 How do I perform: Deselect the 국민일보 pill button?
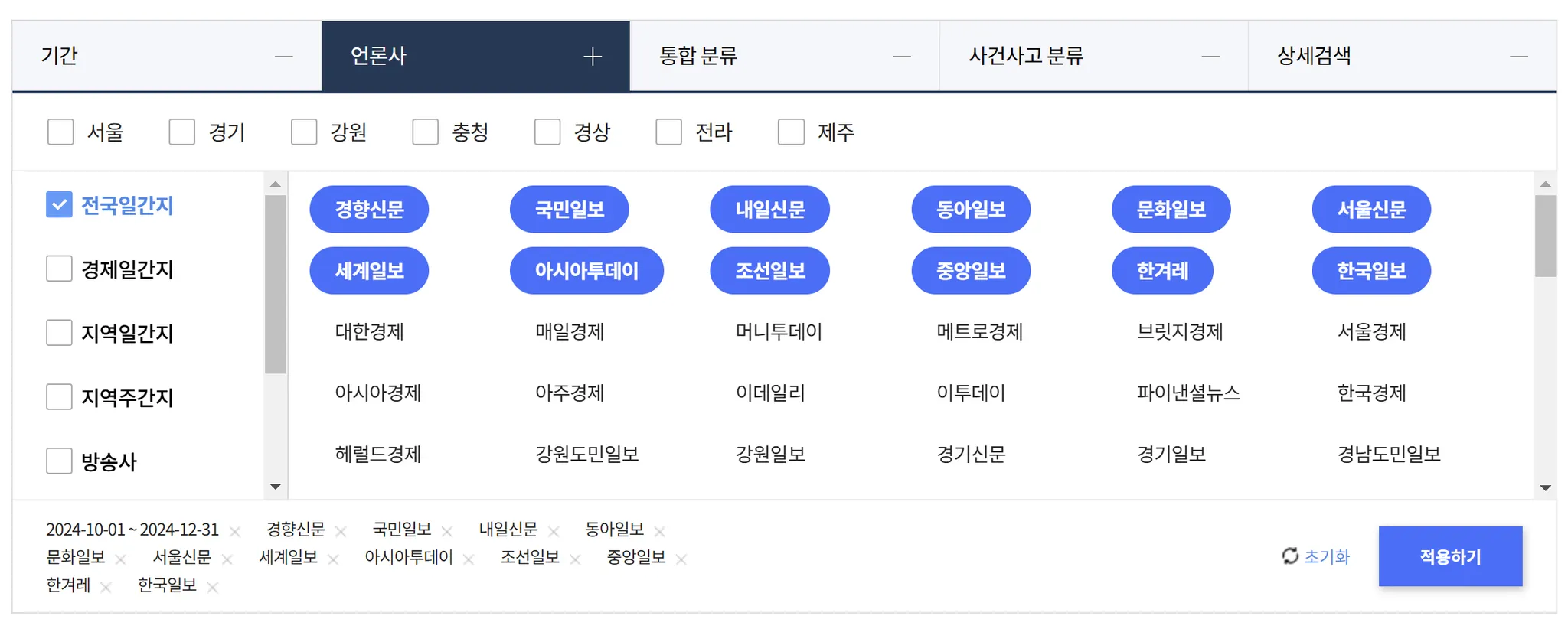[x=570, y=209]
